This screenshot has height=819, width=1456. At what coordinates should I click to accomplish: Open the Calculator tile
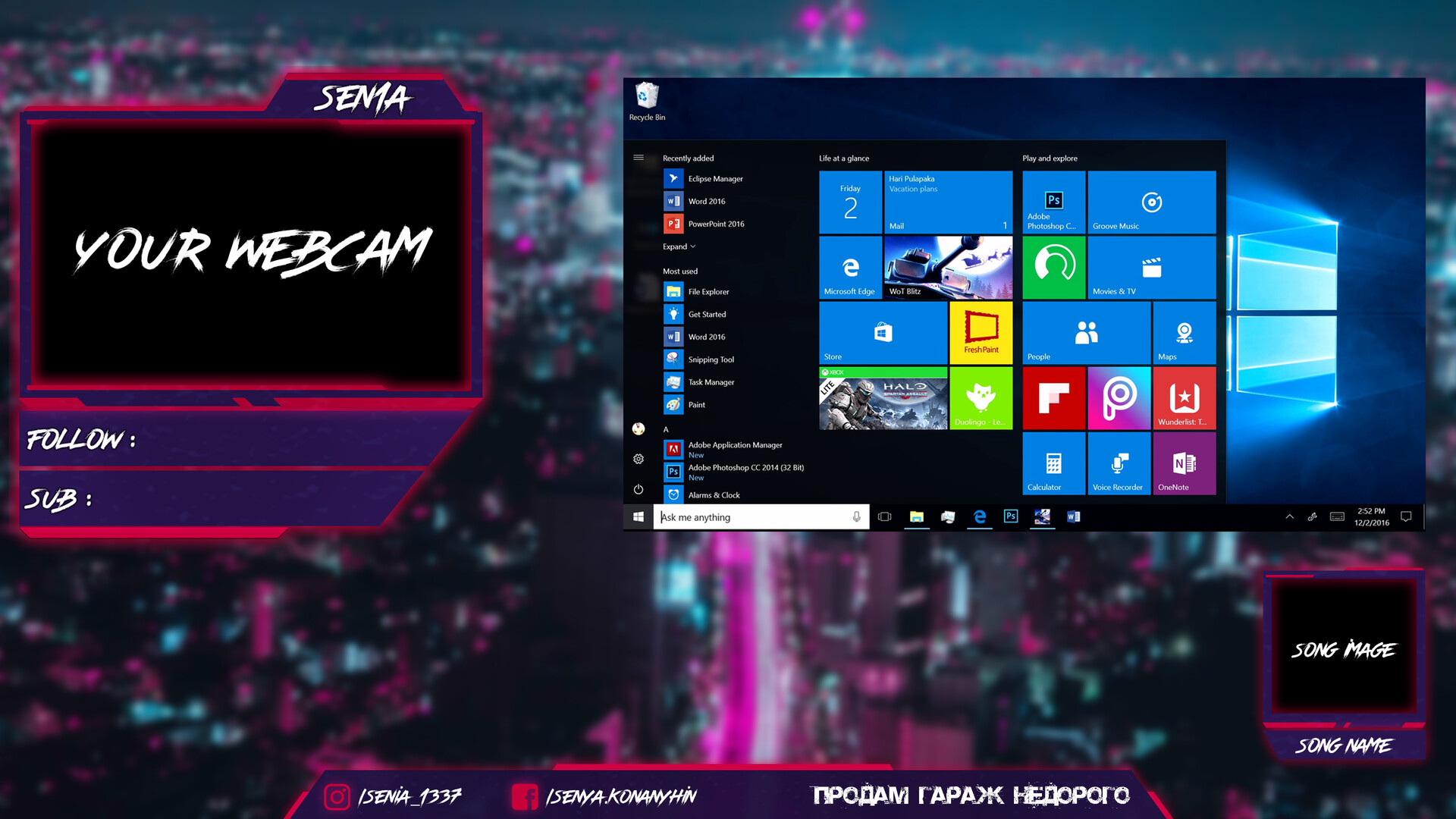click(x=1053, y=463)
